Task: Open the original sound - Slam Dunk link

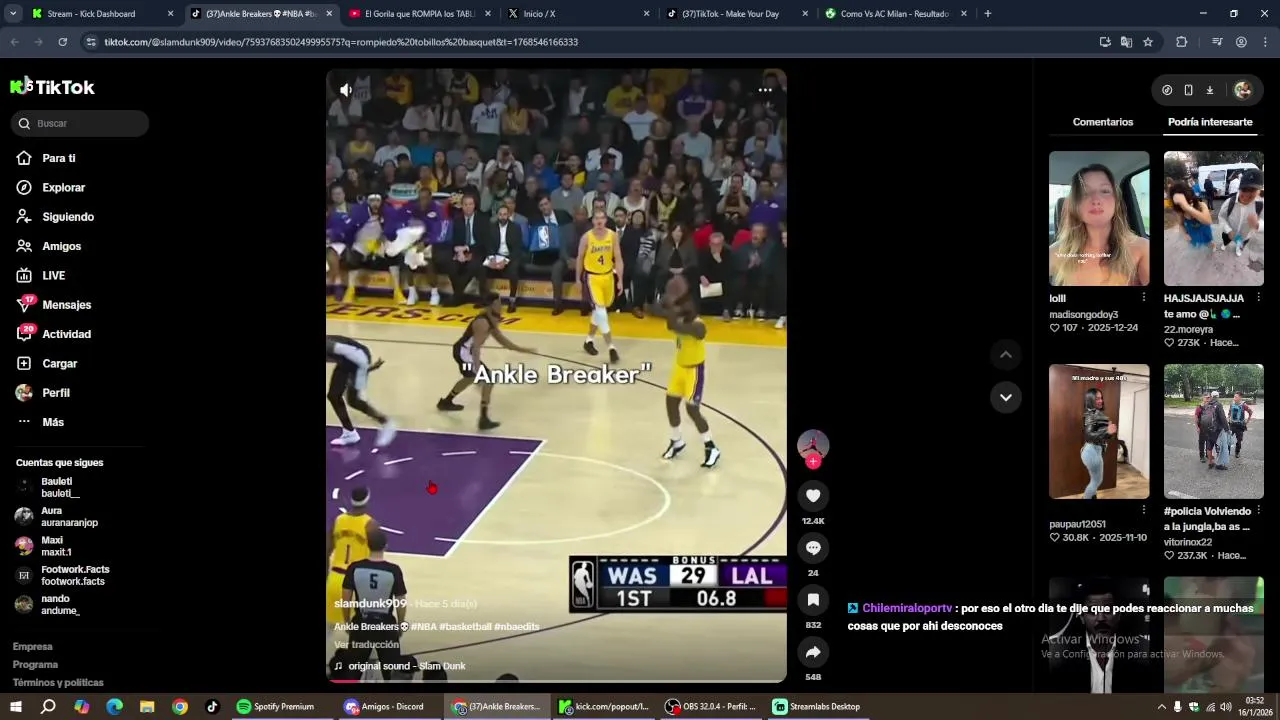Action: pyautogui.click(x=406, y=666)
